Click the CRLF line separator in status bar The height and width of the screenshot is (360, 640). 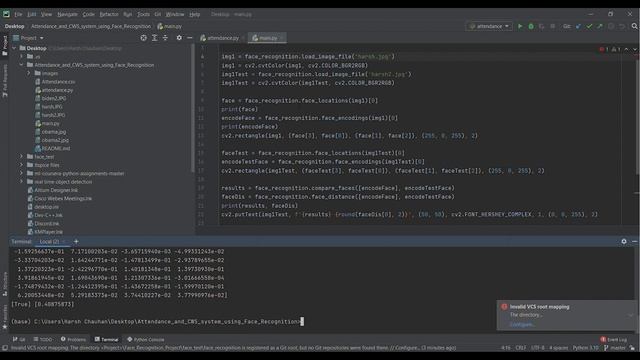tap(521, 348)
